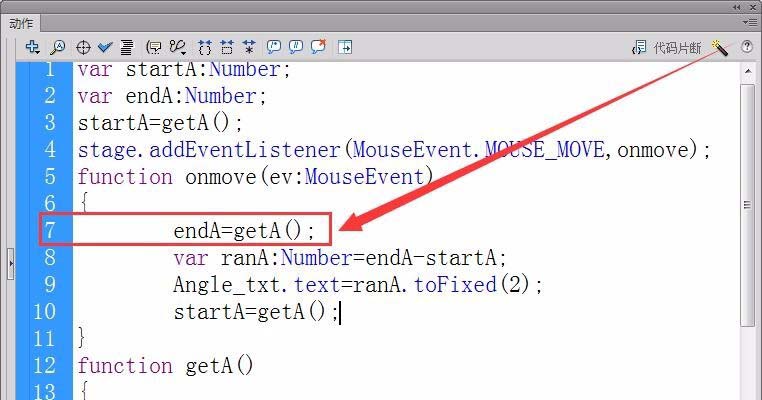Click the Remove comment icon
The height and width of the screenshot is (400, 762).
click(x=318, y=47)
